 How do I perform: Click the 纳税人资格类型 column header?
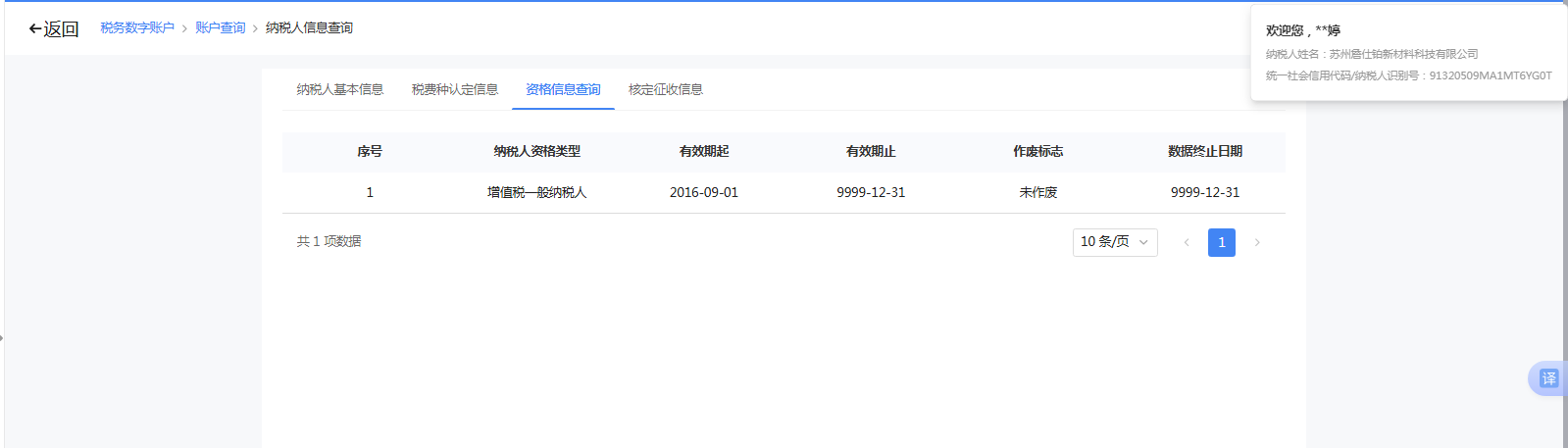pyautogui.click(x=536, y=151)
